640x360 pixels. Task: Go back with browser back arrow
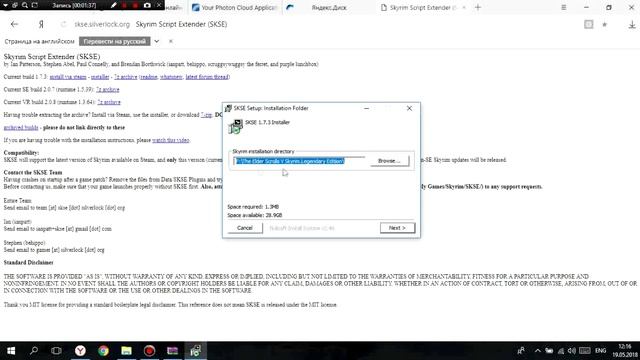click(x=14, y=24)
